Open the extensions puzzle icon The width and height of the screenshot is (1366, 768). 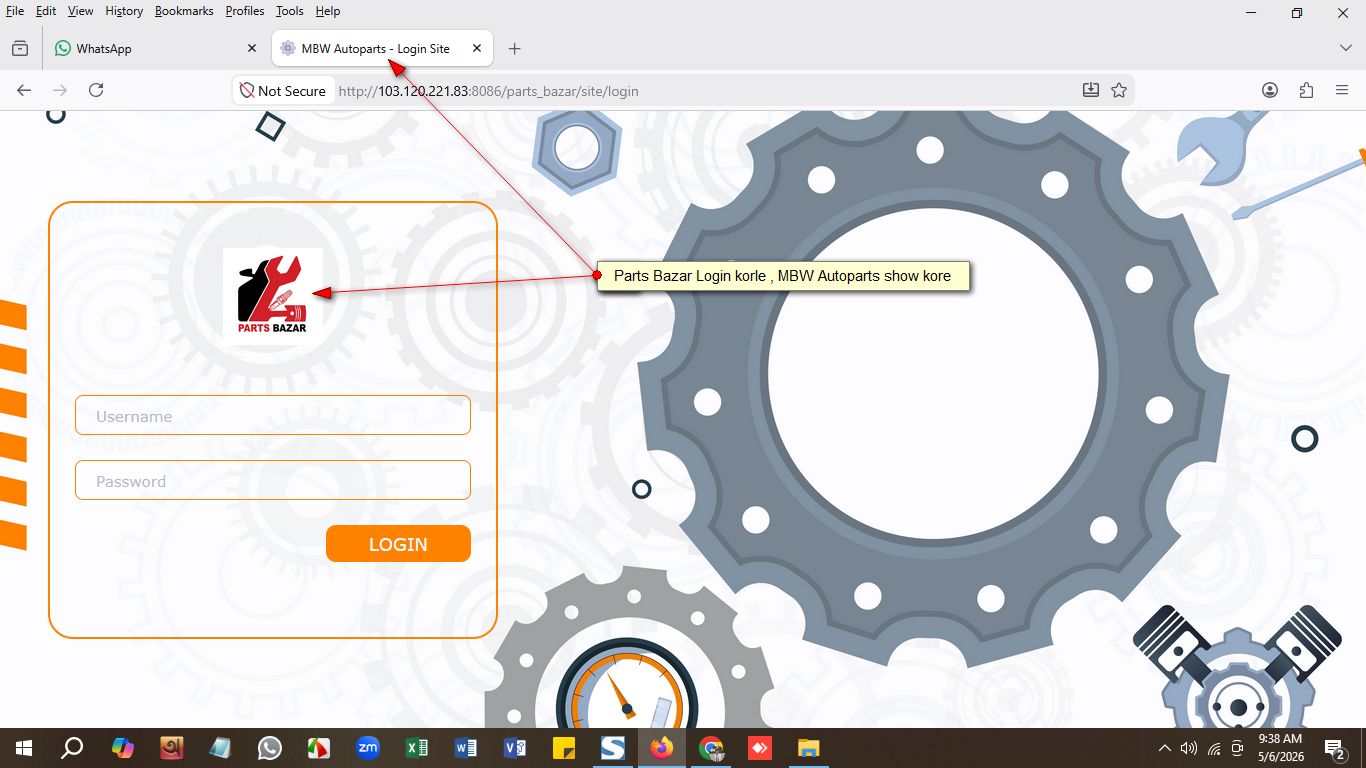pos(1306,90)
